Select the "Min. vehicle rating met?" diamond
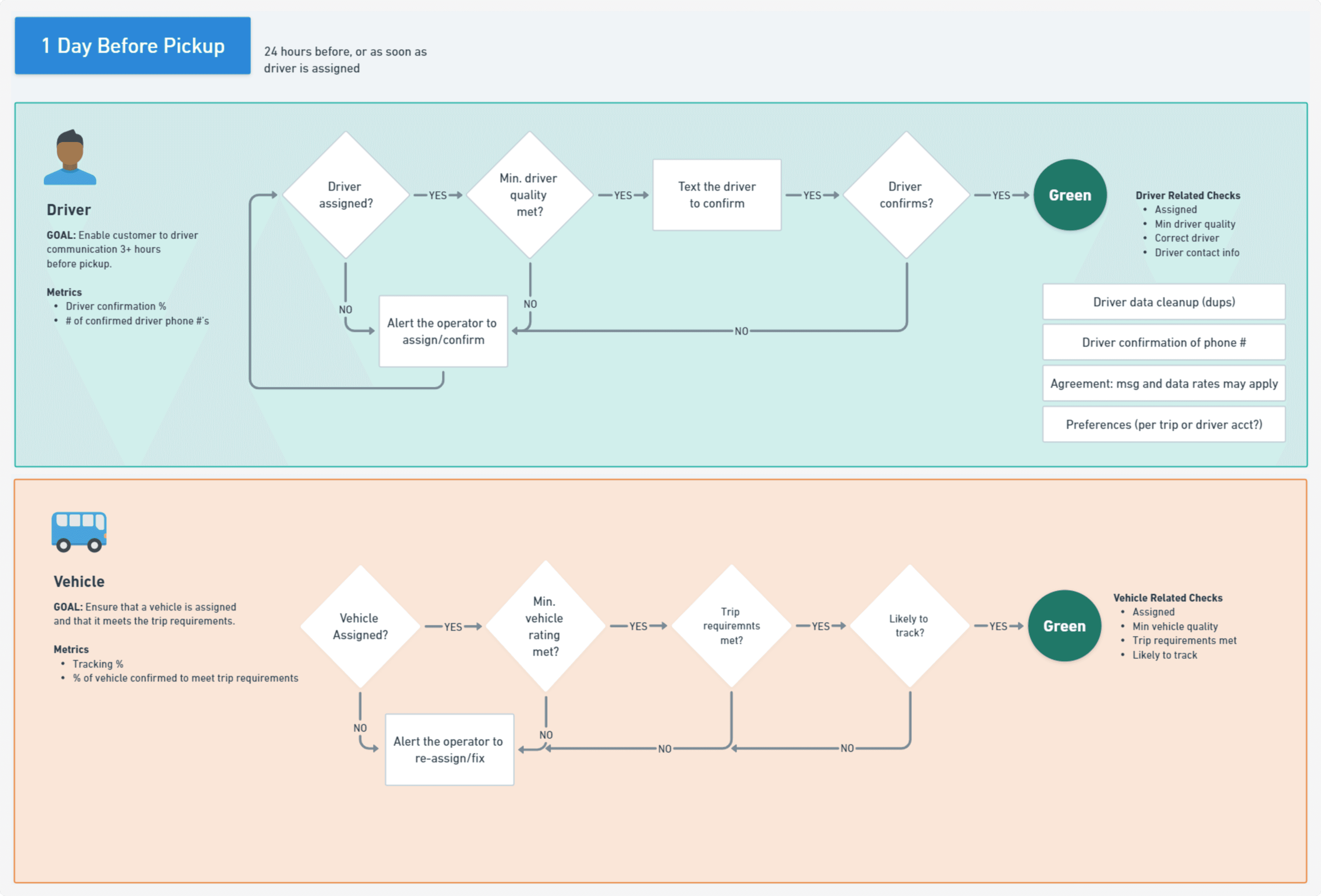The width and height of the screenshot is (1321, 896). tap(545, 626)
